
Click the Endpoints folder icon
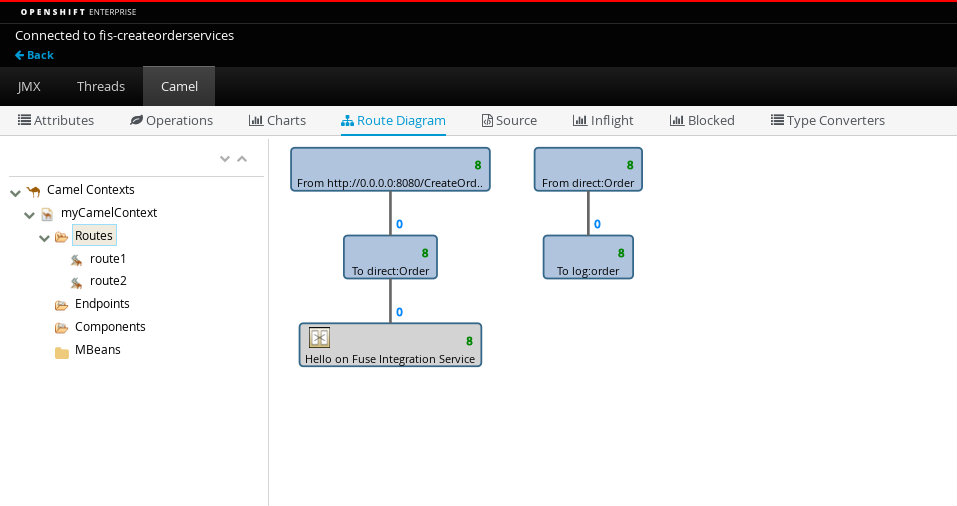[62, 305]
